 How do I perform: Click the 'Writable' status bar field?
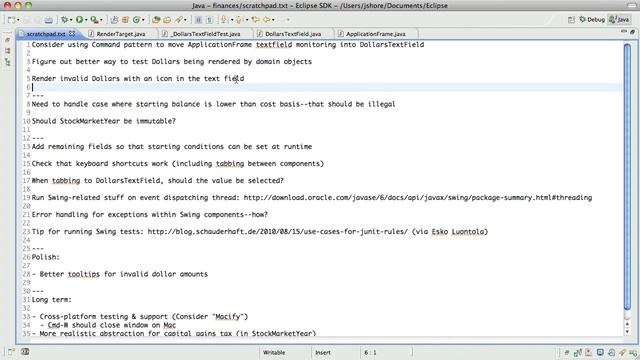coord(274,352)
